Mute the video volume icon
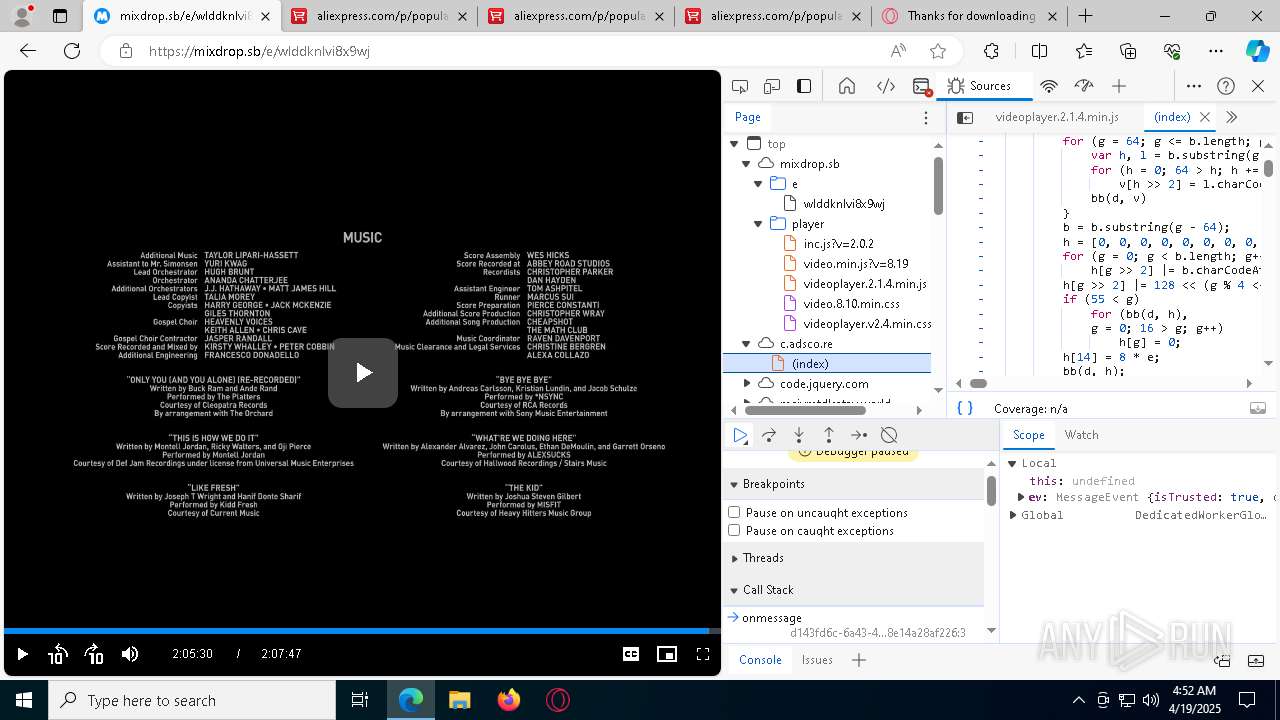This screenshot has width=1280, height=720. tap(130, 654)
